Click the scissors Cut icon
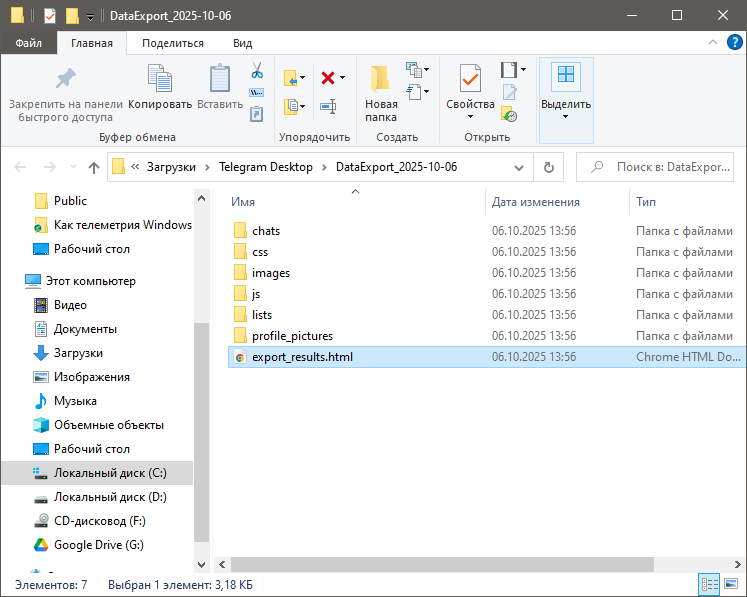Viewport: 747px width, 597px height. 256,71
